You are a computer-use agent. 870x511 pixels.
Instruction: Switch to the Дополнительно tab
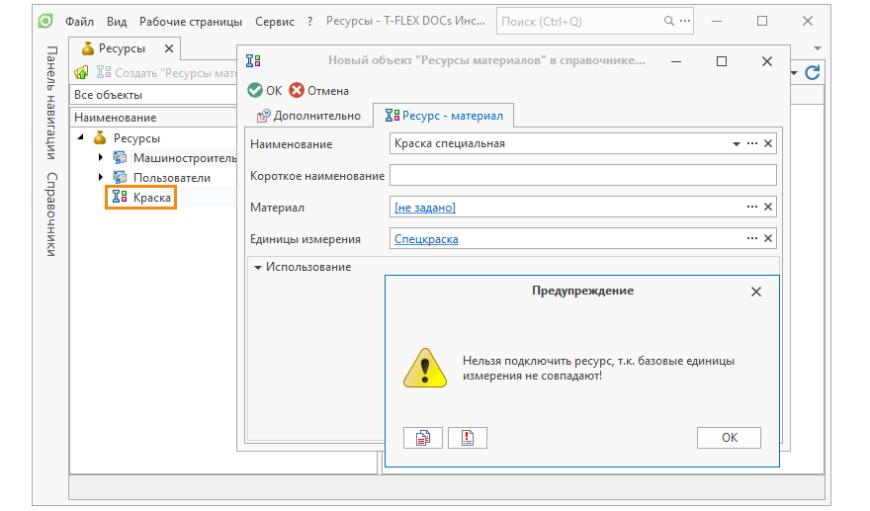pos(308,115)
